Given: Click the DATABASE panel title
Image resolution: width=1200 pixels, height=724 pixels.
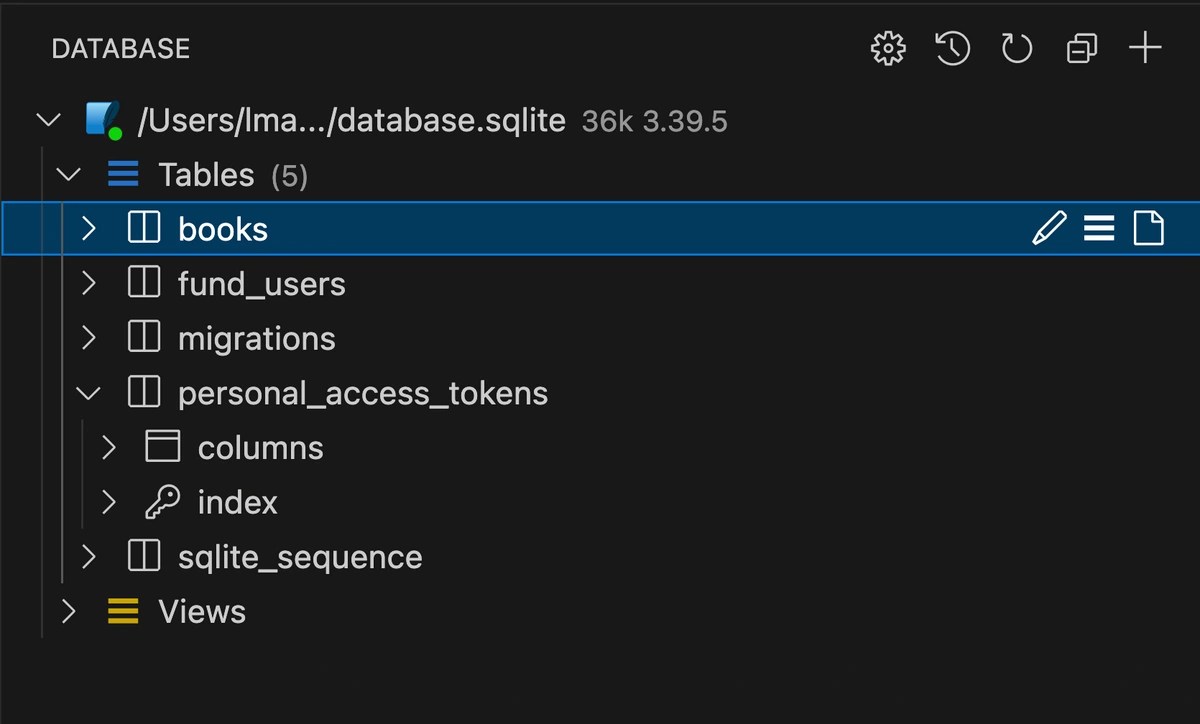Looking at the screenshot, I should pos(120,48).
